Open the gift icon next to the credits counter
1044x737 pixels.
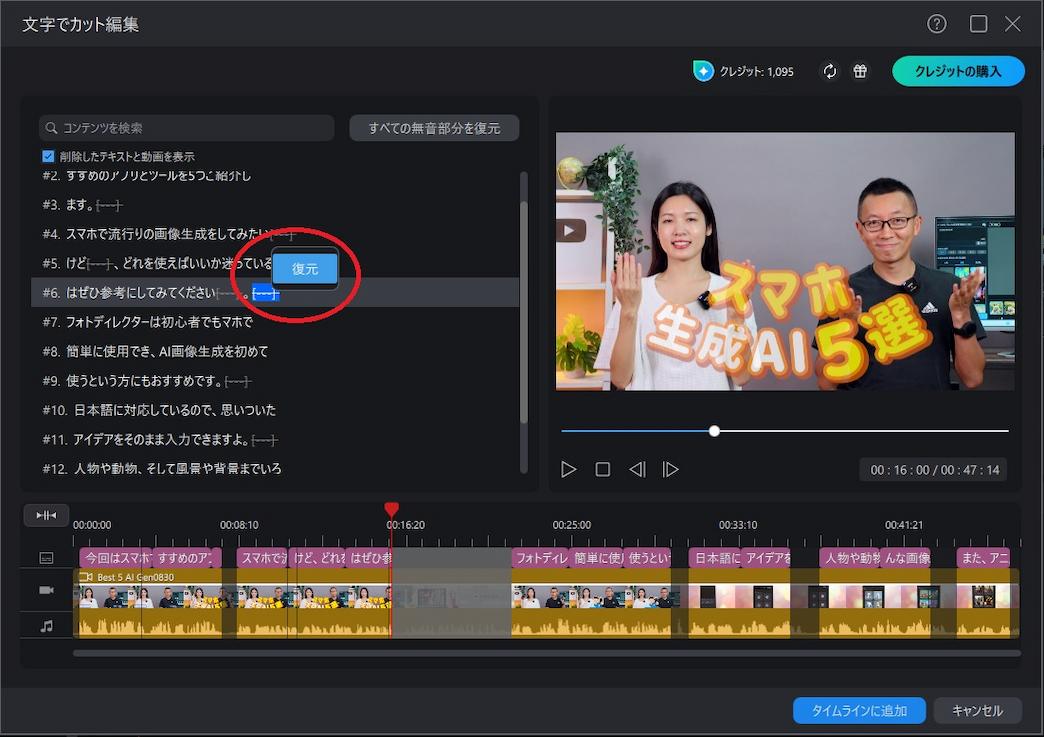860,71
